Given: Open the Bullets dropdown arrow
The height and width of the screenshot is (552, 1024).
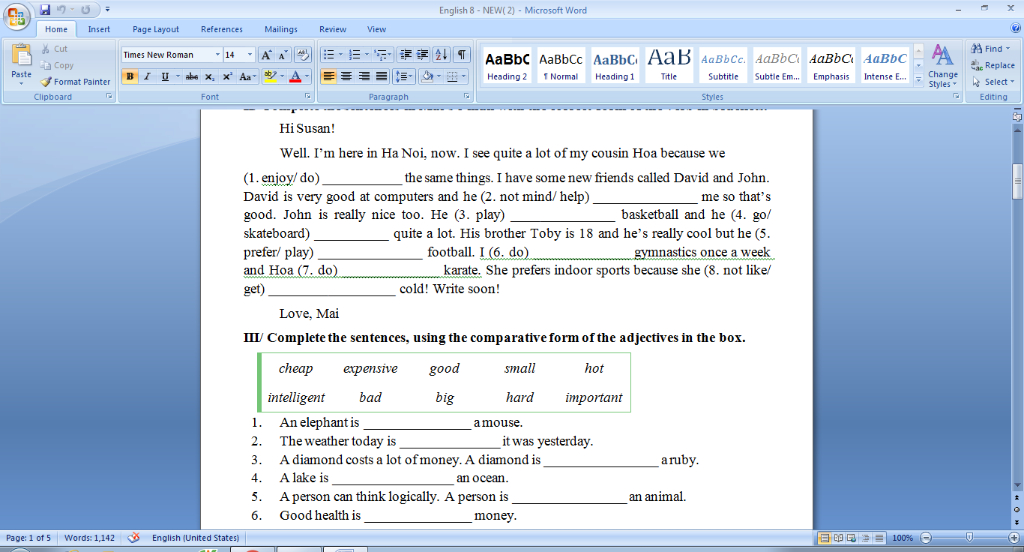Looking at the screenshot, I should coord(340,55).
